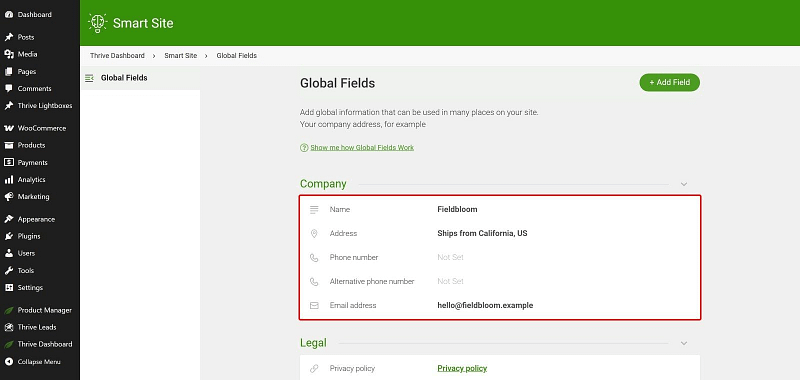
Task: Click the Comments bubble icon
Action: (9, 88)
